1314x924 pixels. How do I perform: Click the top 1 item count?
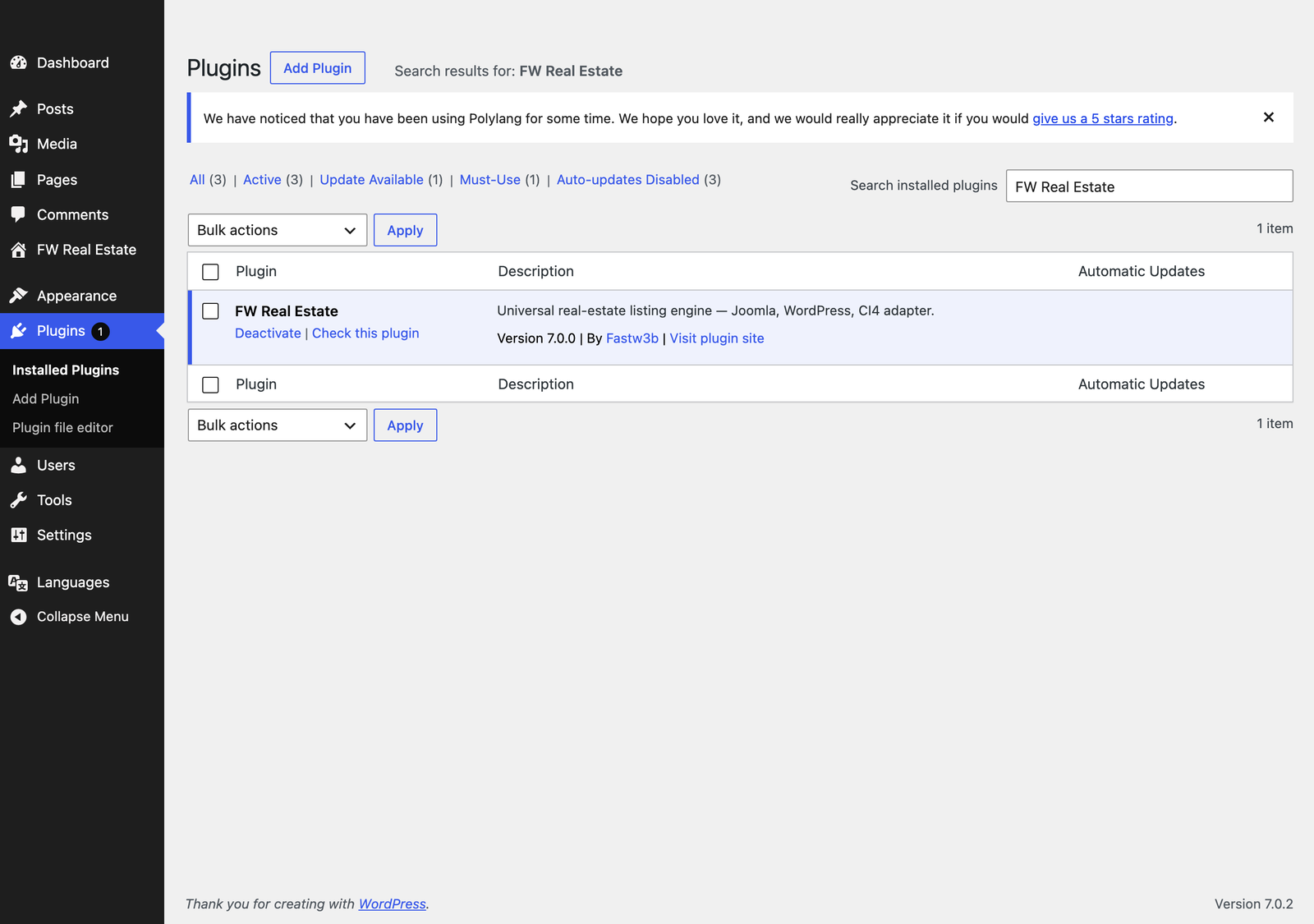pyautogui.click(x=1275, y=228)
